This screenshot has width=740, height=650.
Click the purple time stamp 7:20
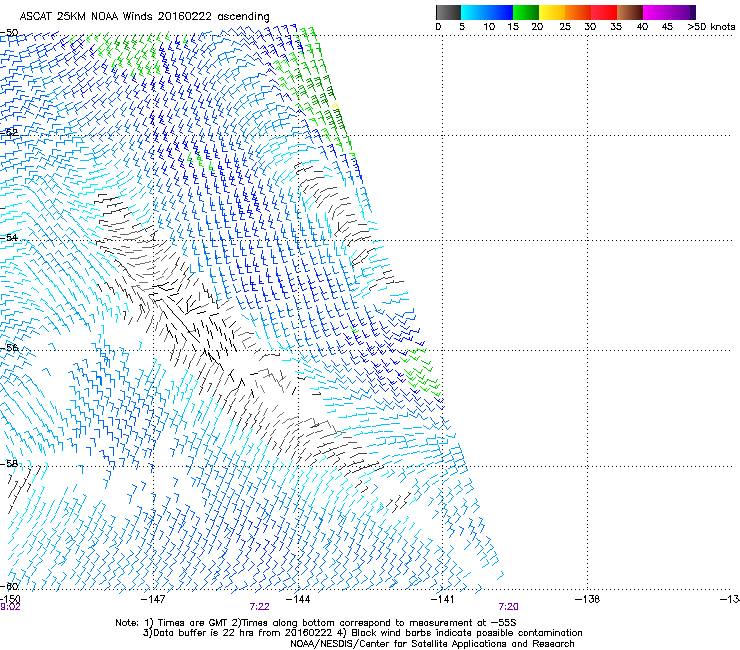point(508,607)
